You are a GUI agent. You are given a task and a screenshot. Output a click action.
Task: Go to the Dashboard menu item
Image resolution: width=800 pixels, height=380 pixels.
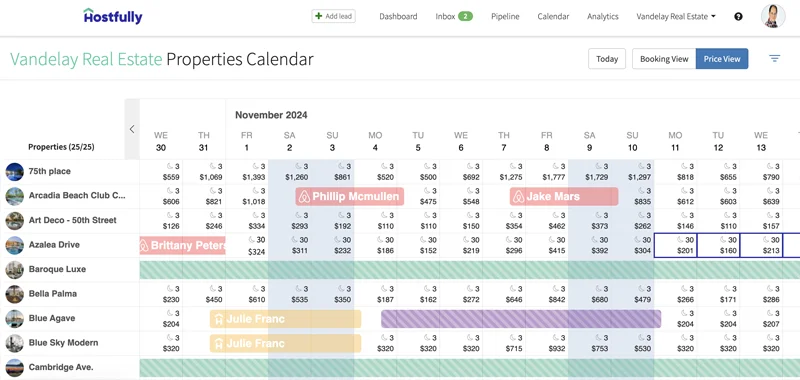coord(398,16)
